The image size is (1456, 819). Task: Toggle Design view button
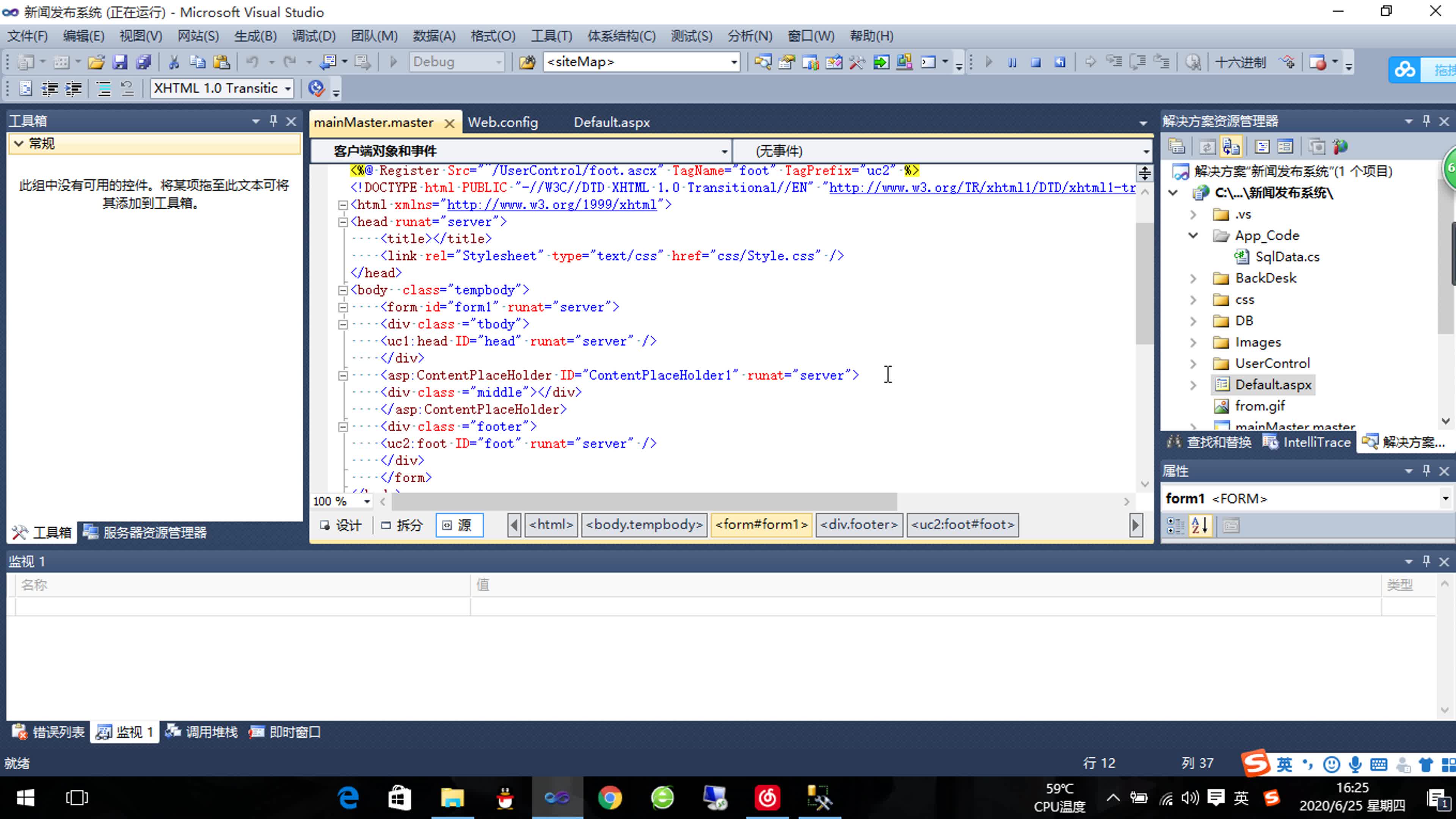(341, 524)
